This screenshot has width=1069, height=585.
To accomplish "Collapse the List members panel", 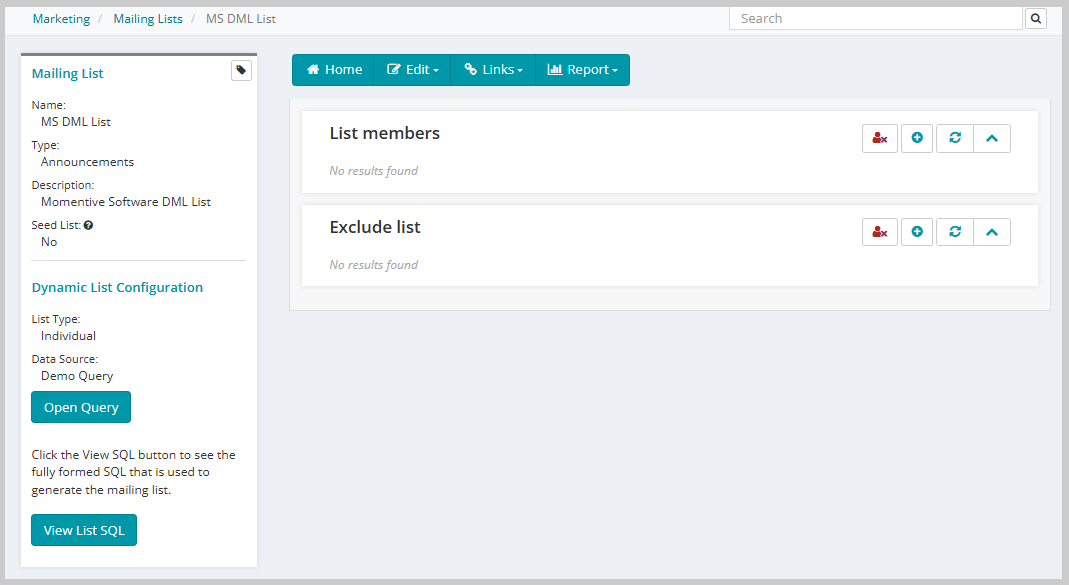I will (x=992, y=138).
